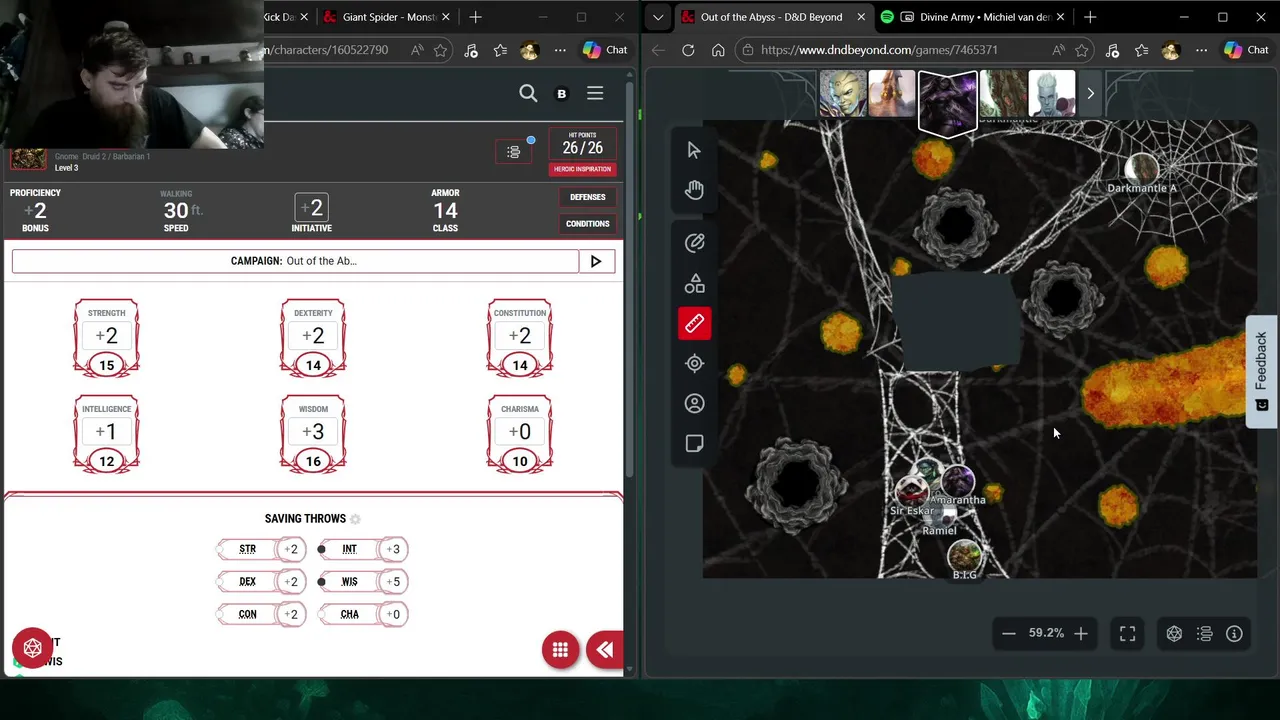Click the Heroic Inspiration button
This screenshot has width=1280, height=720.
[x=583, y=169]
